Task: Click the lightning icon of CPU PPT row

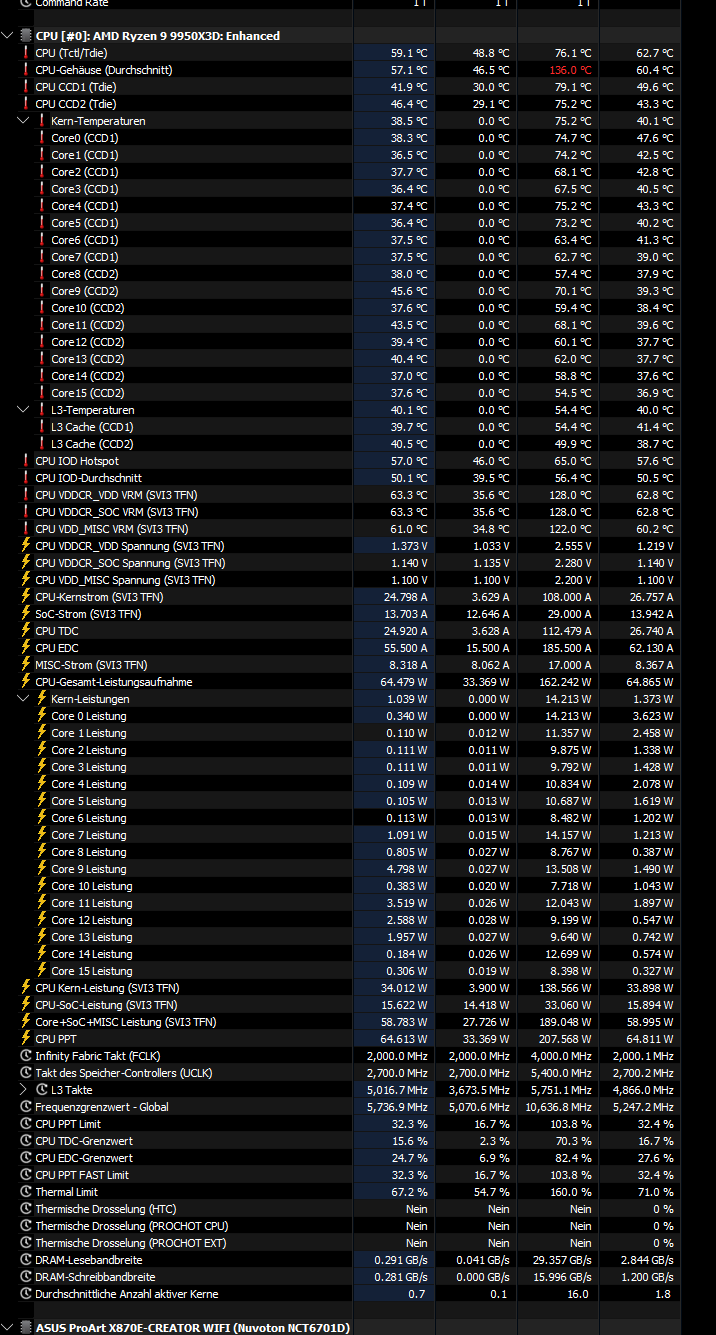Action: pyautogui.click(x=25, y=1039)
